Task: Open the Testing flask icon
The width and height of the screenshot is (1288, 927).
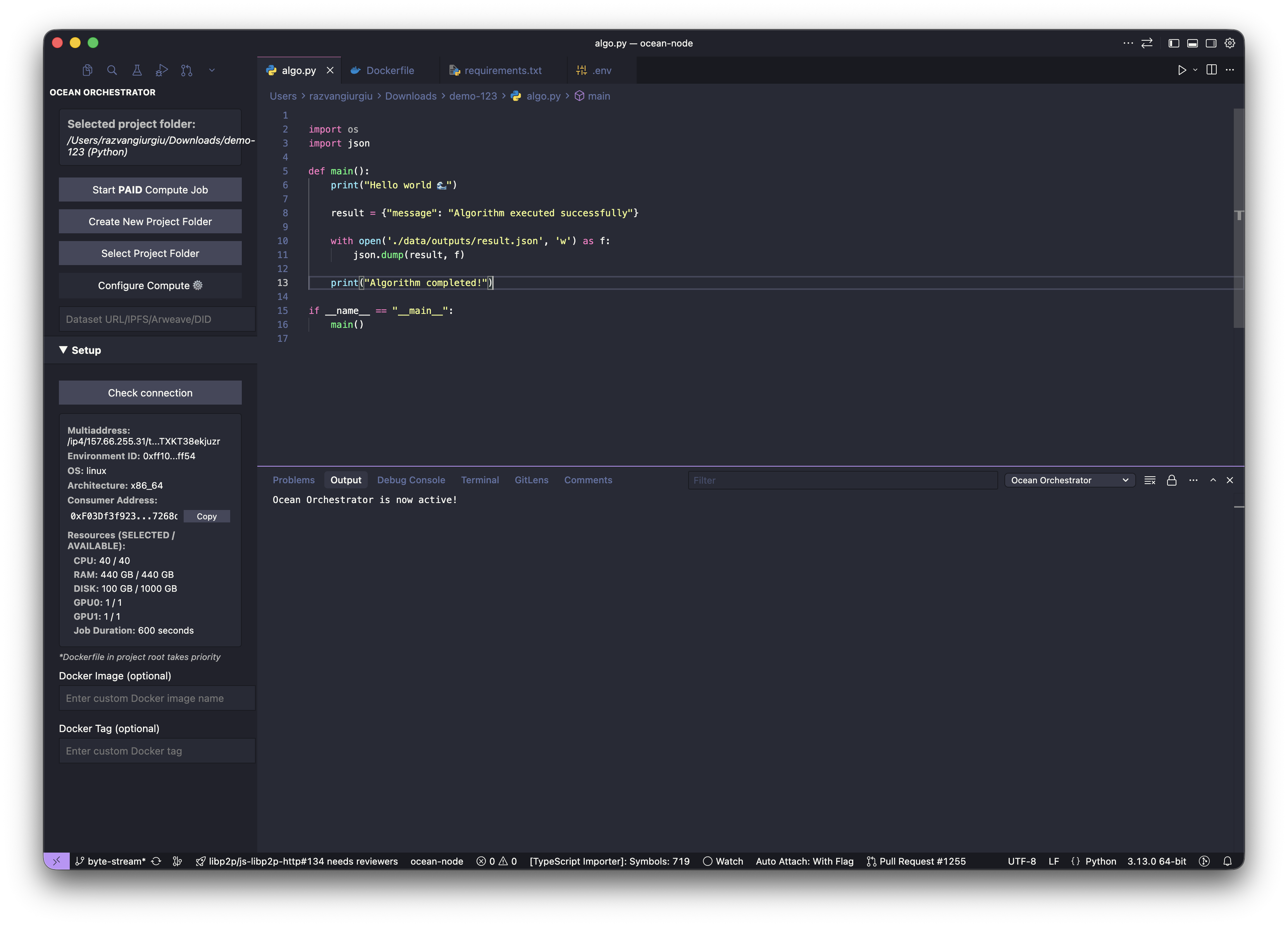Action: (x=137, y=70)
